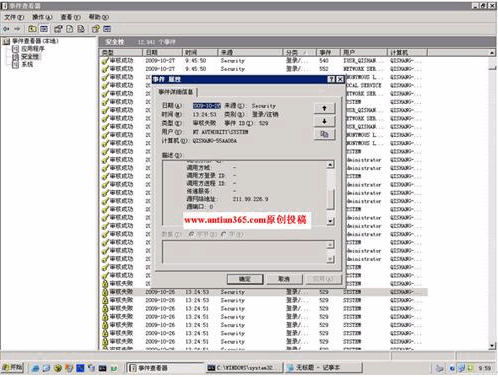
Task: Open the Internet Explorer quick launch icon
Action: click(35, 368)
